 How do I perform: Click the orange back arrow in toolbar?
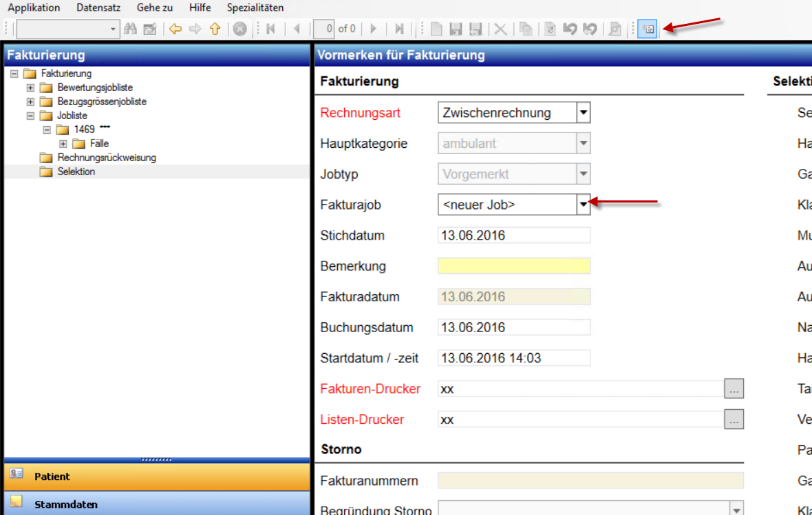(x=176, y=29)
